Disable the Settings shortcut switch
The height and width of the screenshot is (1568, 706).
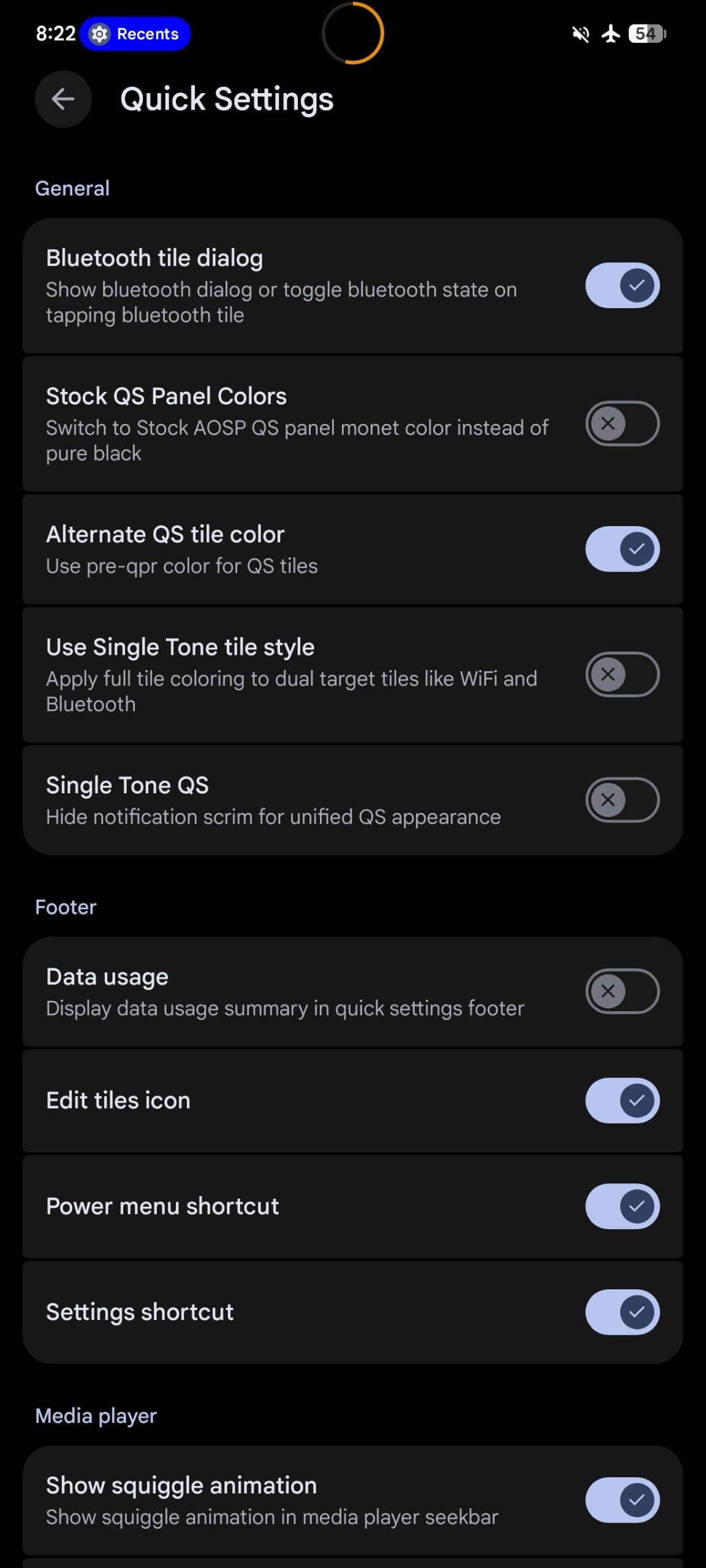pyautogui.click(x=622, y=1312)
